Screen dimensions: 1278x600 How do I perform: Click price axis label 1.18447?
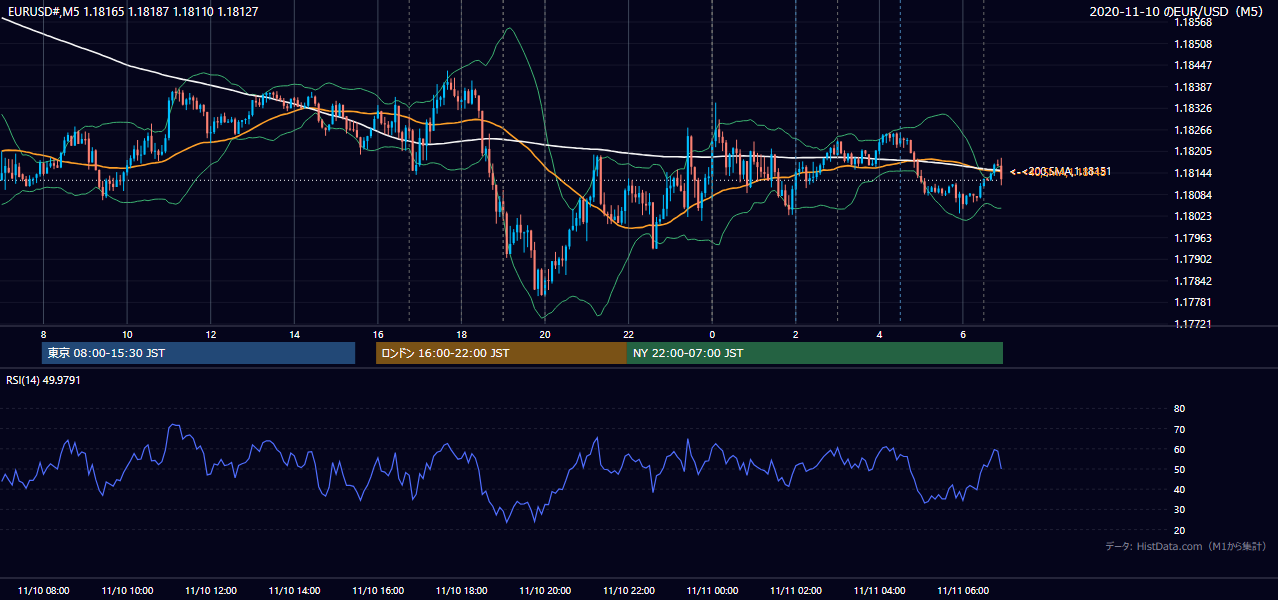[x=1192, y=66]
